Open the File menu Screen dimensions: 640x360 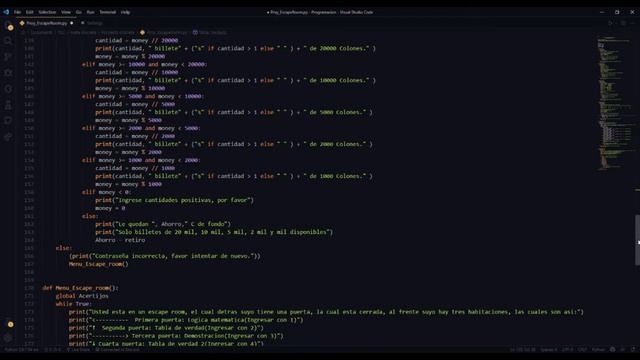[18, 12]
